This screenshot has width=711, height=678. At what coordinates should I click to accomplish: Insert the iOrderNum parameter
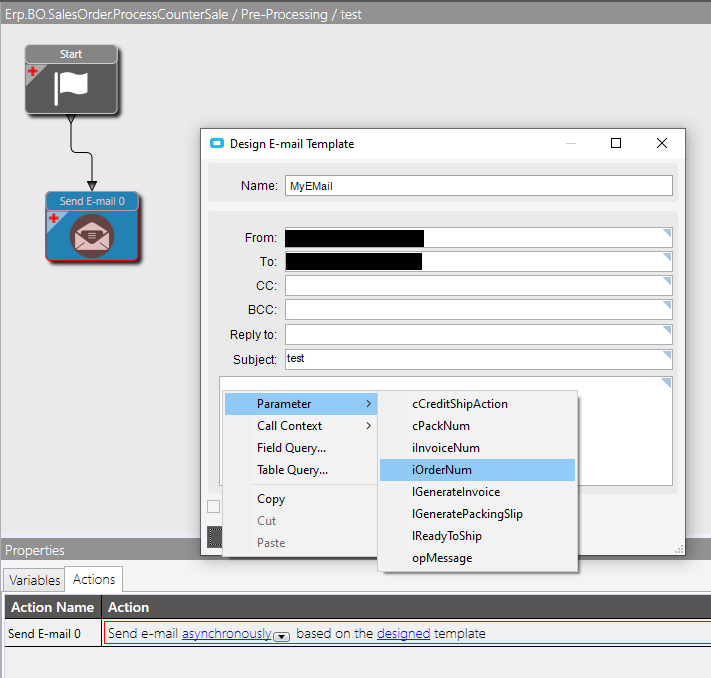(x=477, y=469)
